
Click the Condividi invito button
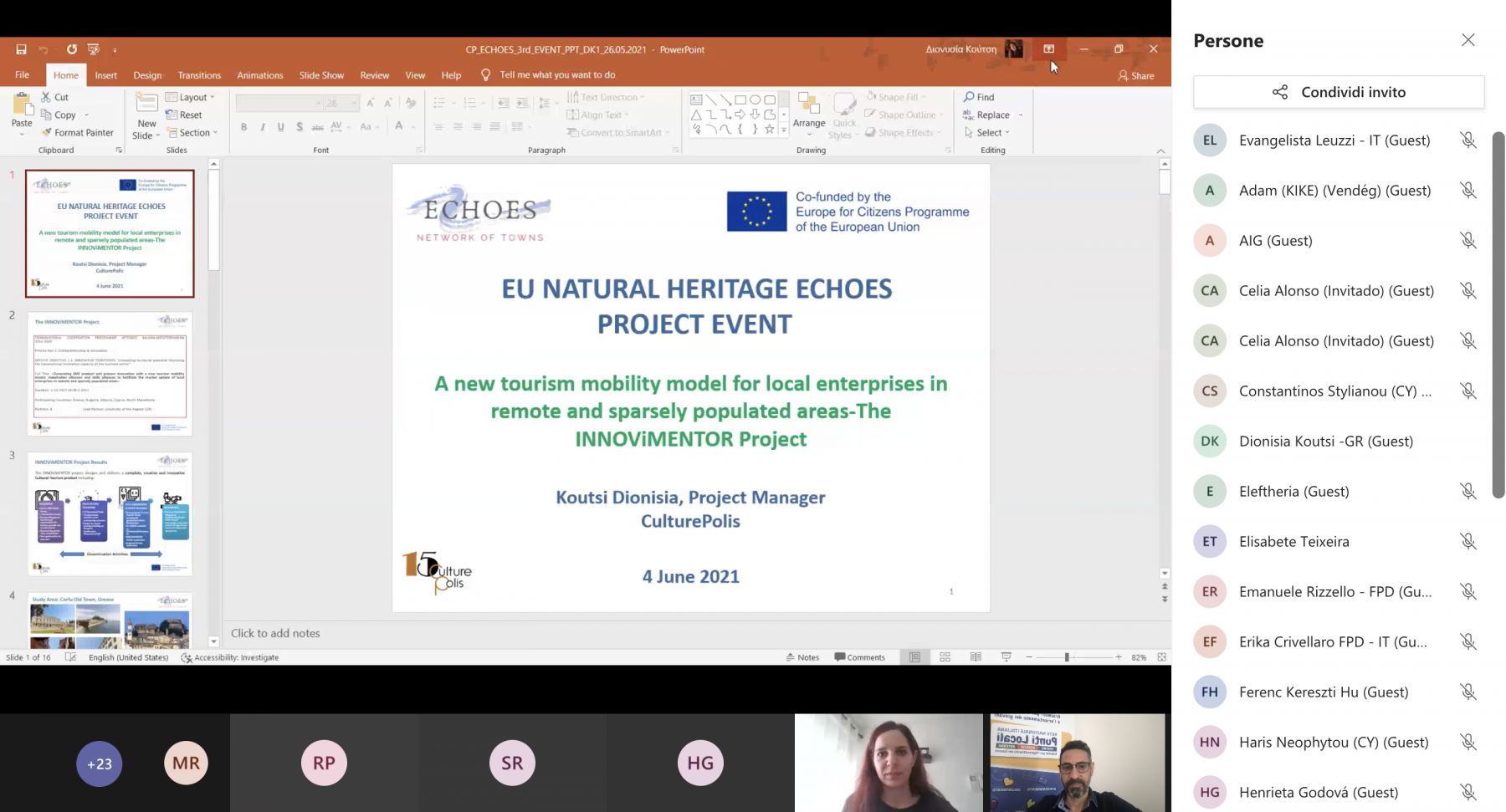click(1339, 92)
